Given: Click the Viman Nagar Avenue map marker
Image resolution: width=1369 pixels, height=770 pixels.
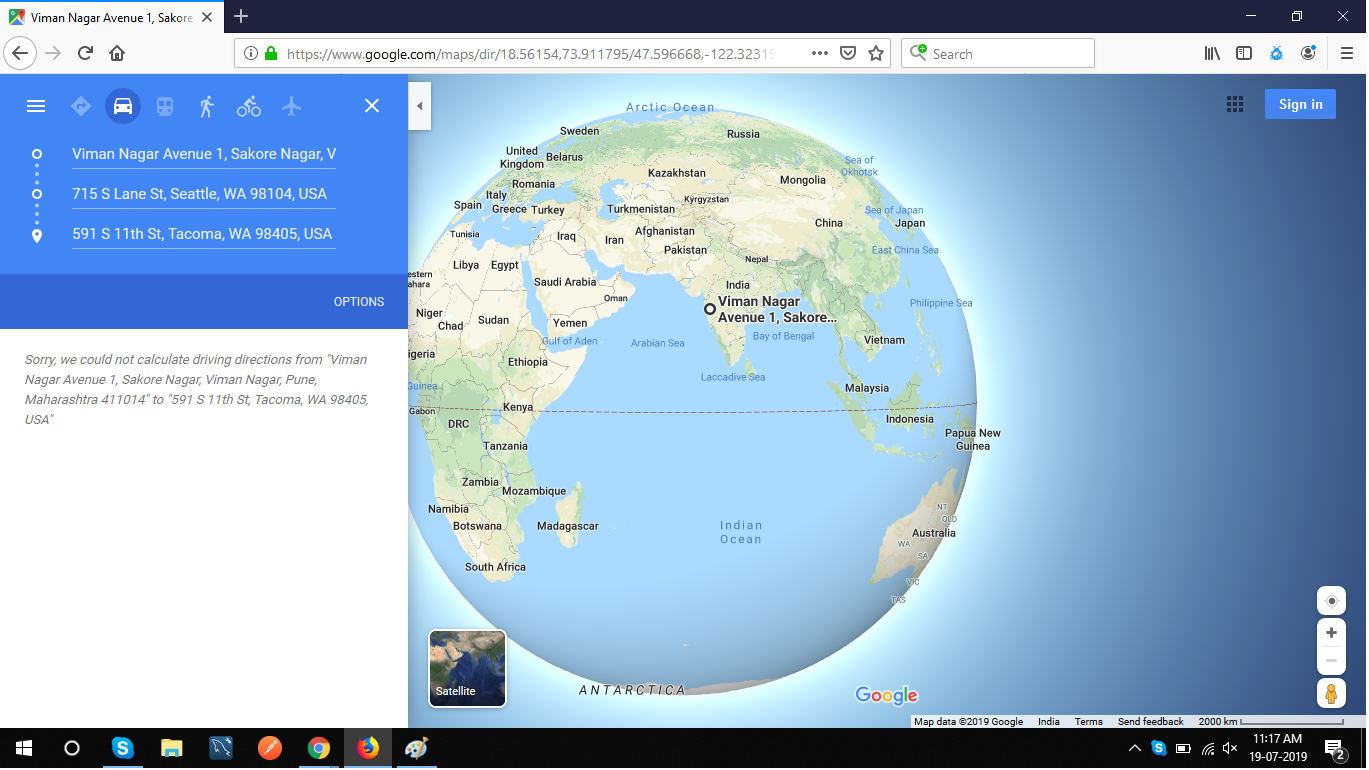Looking at the screenshot, I should pyautogui.click(x=710, y=309).
